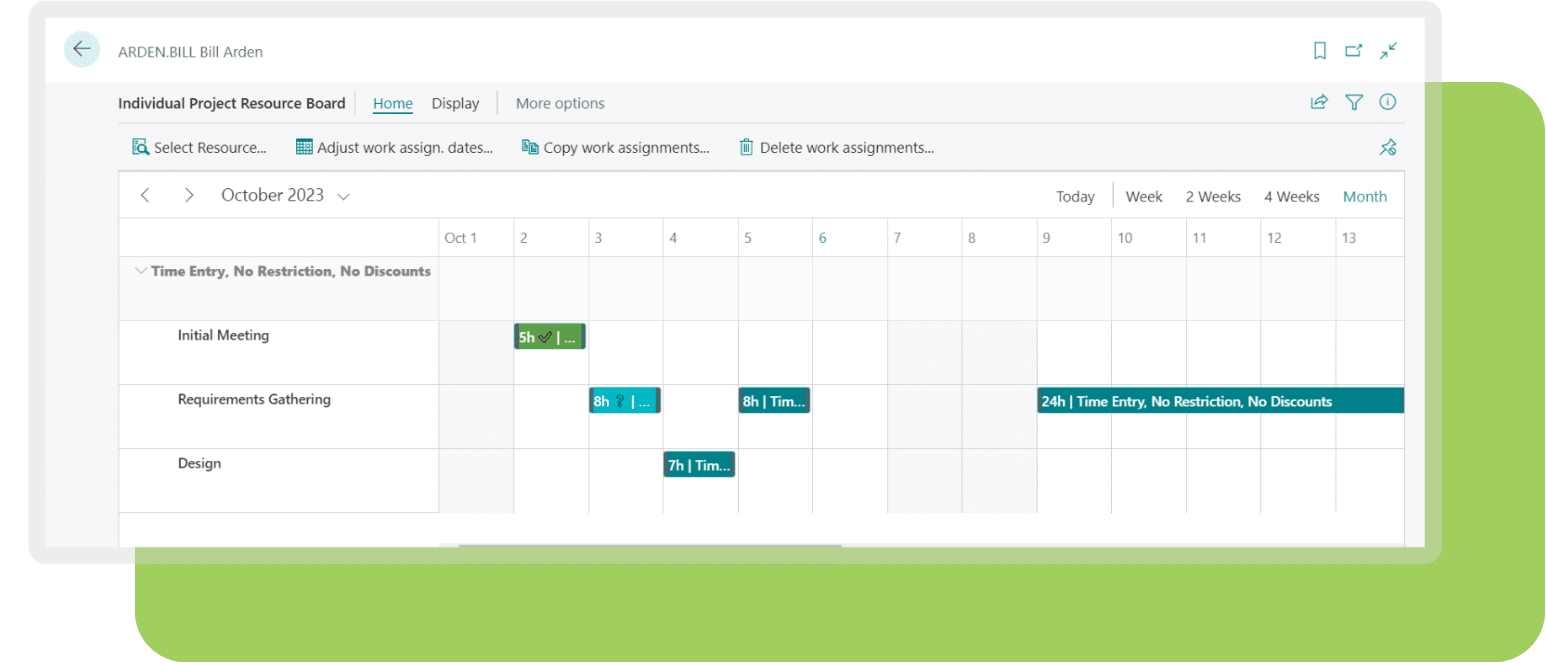Go to previous month arrow
Viewport: 1546px width, 663px height.
pyautogui.click(x=146, y=196)
